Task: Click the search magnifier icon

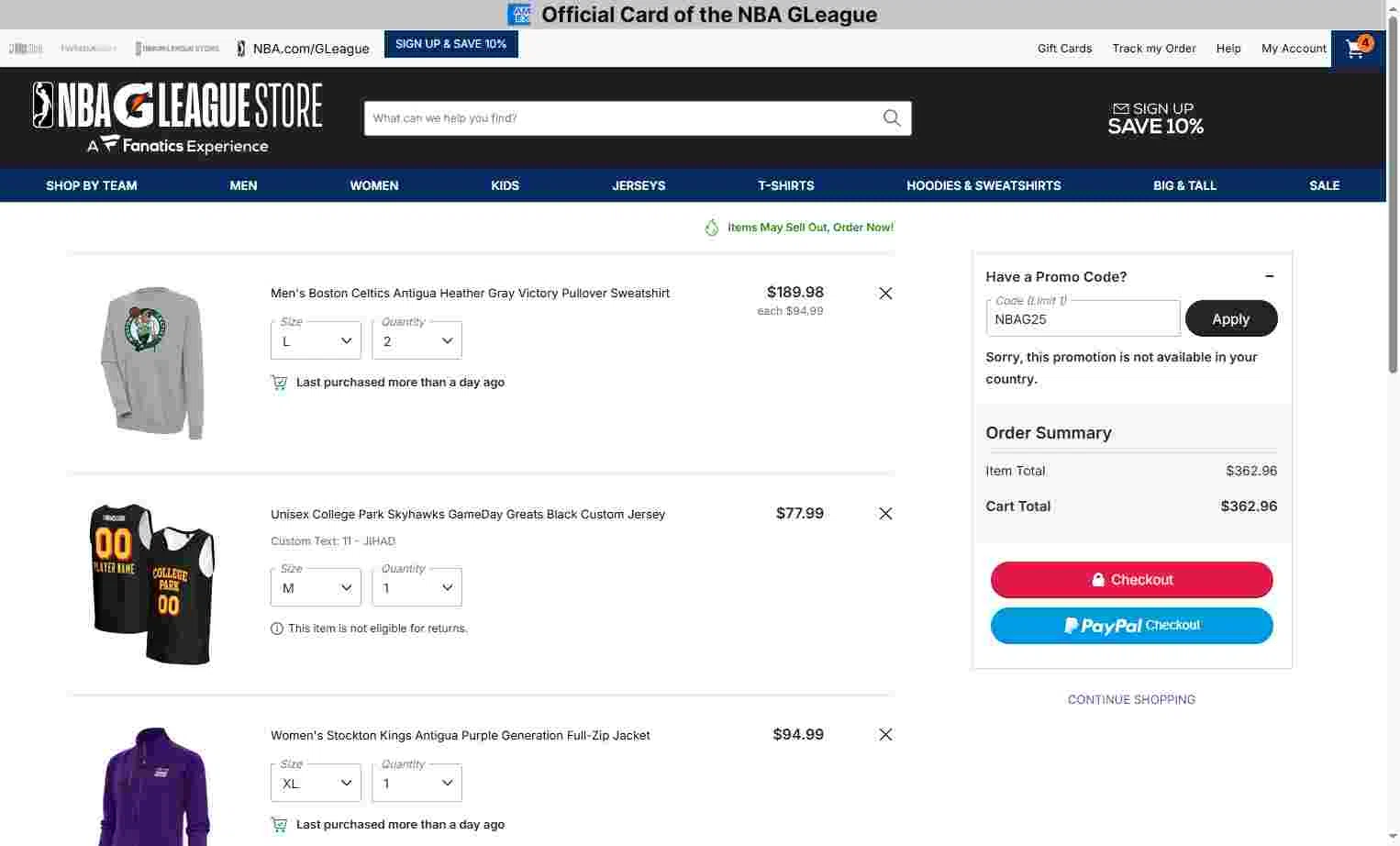Action: 892,118
